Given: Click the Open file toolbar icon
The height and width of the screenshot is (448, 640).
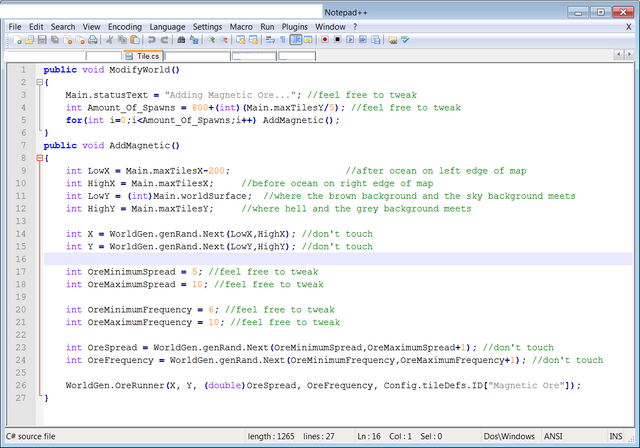Looking at the screenshot, I should click(29, 40).
